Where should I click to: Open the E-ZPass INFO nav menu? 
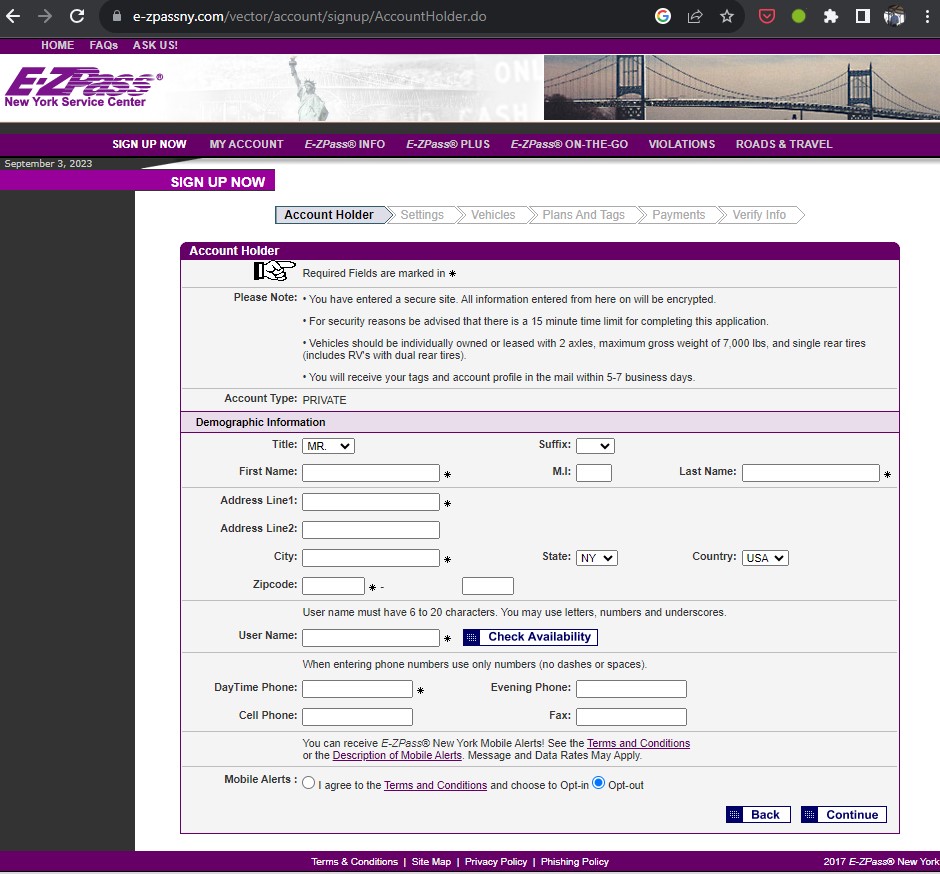coord(345,144)
